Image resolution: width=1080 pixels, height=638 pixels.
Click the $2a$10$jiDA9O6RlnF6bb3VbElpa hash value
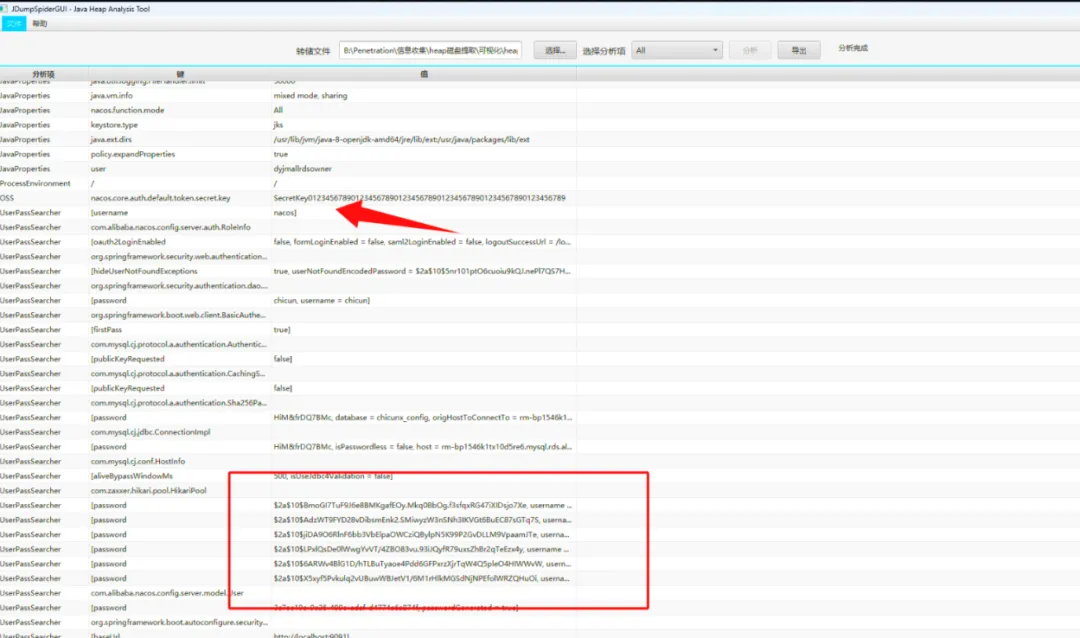coord(422,535)
